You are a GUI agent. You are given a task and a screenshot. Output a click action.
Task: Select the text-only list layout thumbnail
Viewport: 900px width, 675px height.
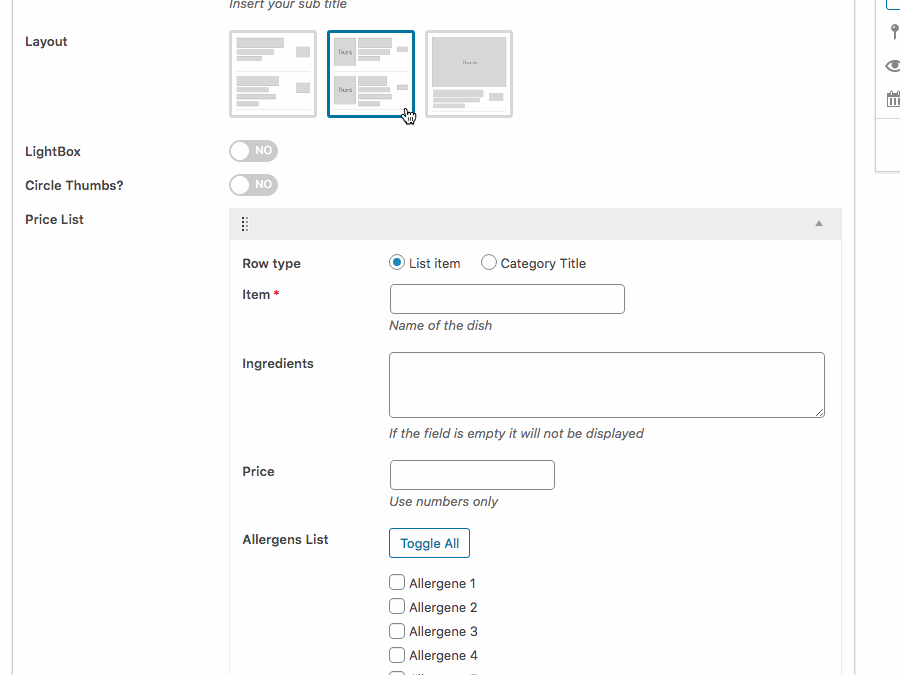[273, 74]
